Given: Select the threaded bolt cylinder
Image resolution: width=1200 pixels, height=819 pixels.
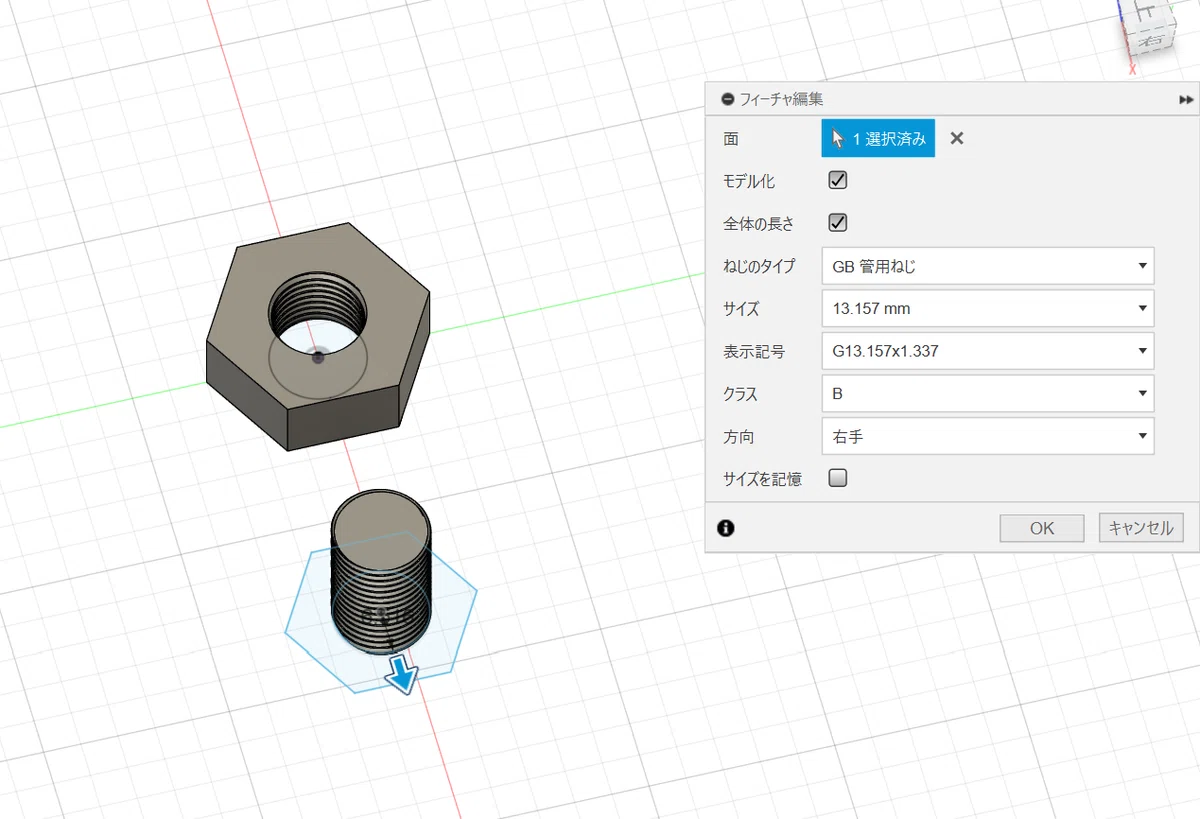Looking at the screenshot, I should (381, 570).
